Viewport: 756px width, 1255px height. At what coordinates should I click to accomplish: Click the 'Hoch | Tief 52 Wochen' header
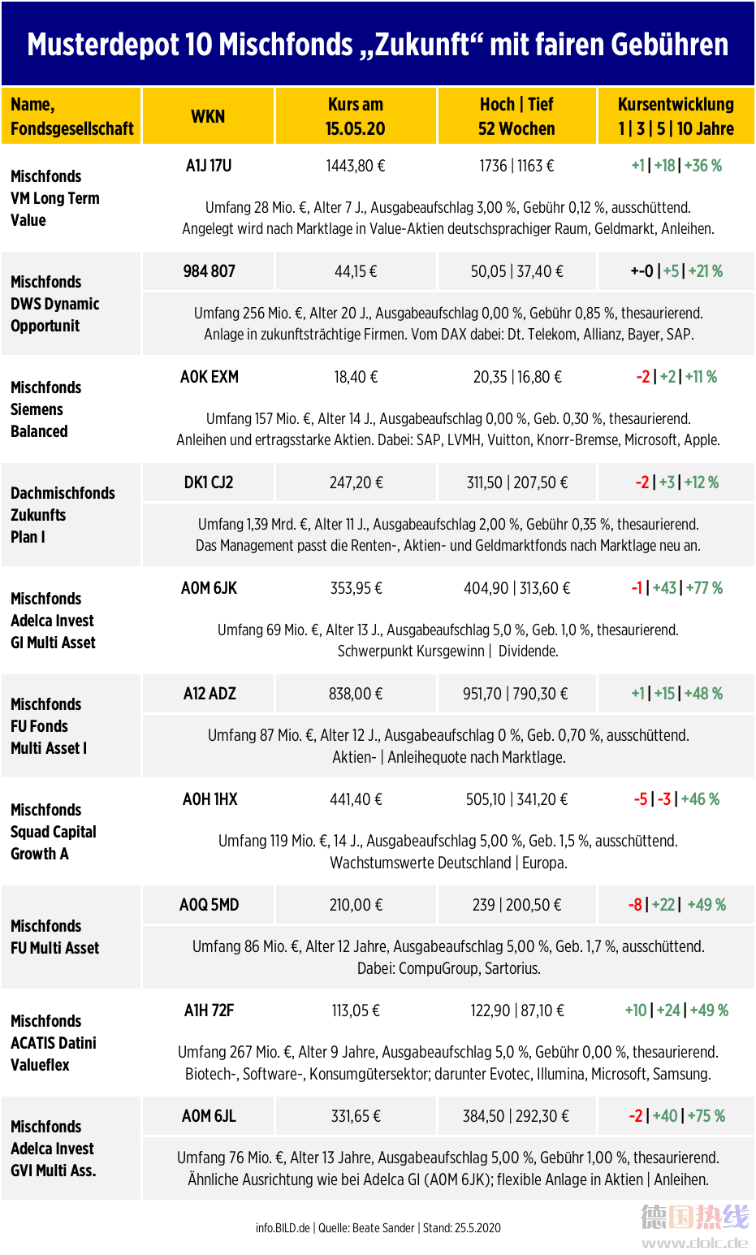(x=515, y=116)
